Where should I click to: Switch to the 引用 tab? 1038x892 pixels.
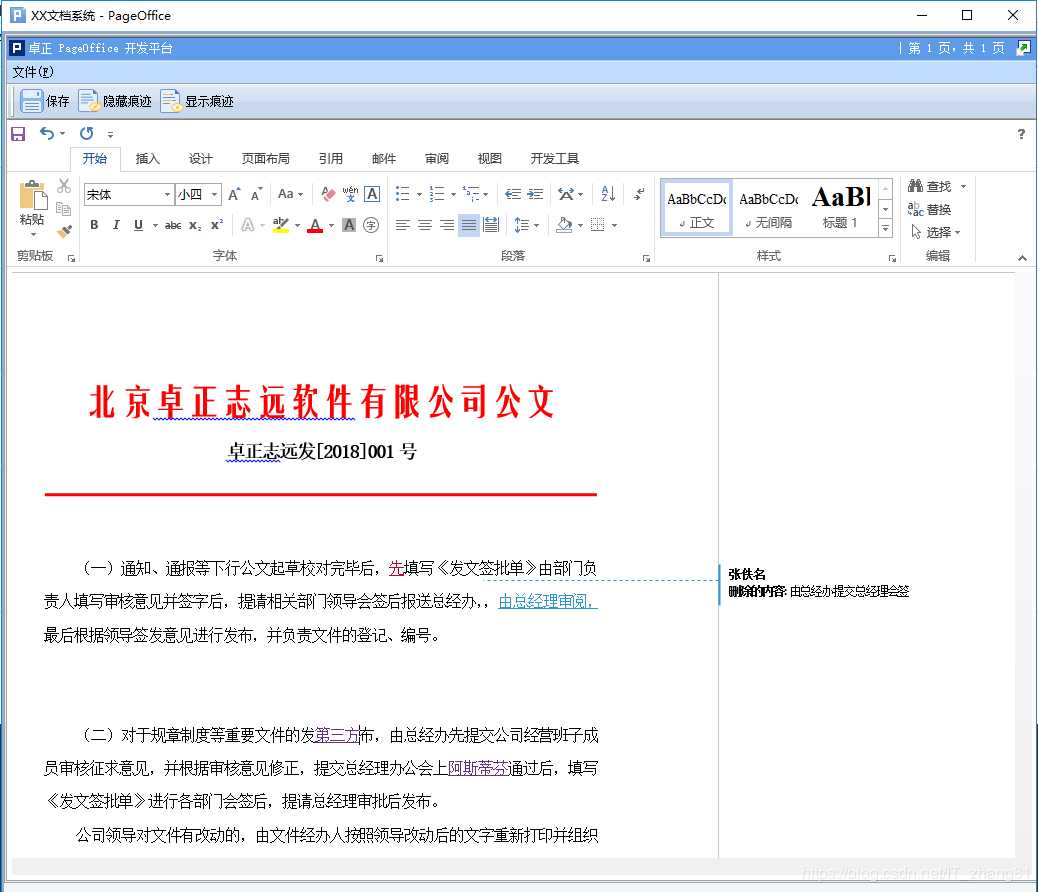[x=330, y=158]
